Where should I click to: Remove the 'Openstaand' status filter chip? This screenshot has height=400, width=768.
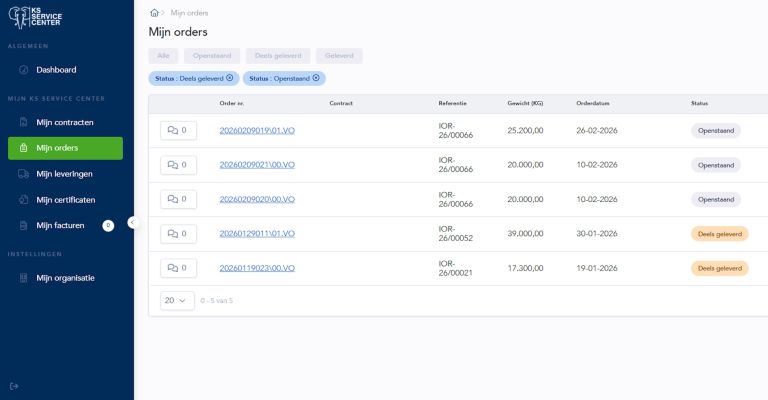[316, 78]
